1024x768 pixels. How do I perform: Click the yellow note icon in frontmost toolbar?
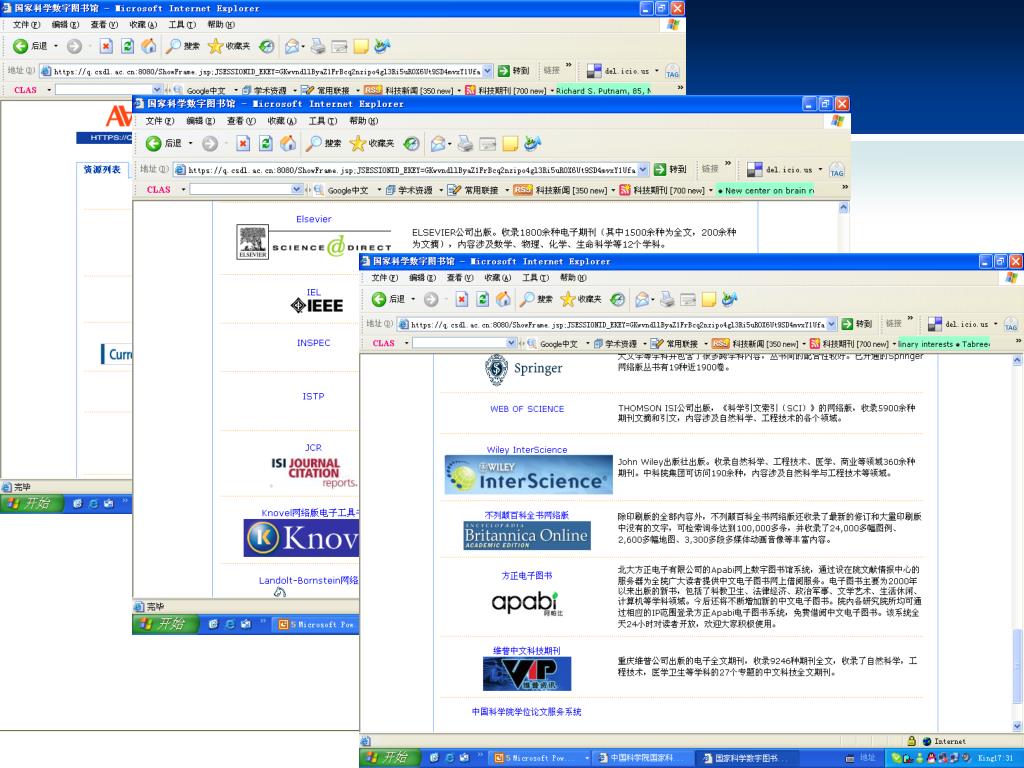pyautogui.click(x=709, y=299)
